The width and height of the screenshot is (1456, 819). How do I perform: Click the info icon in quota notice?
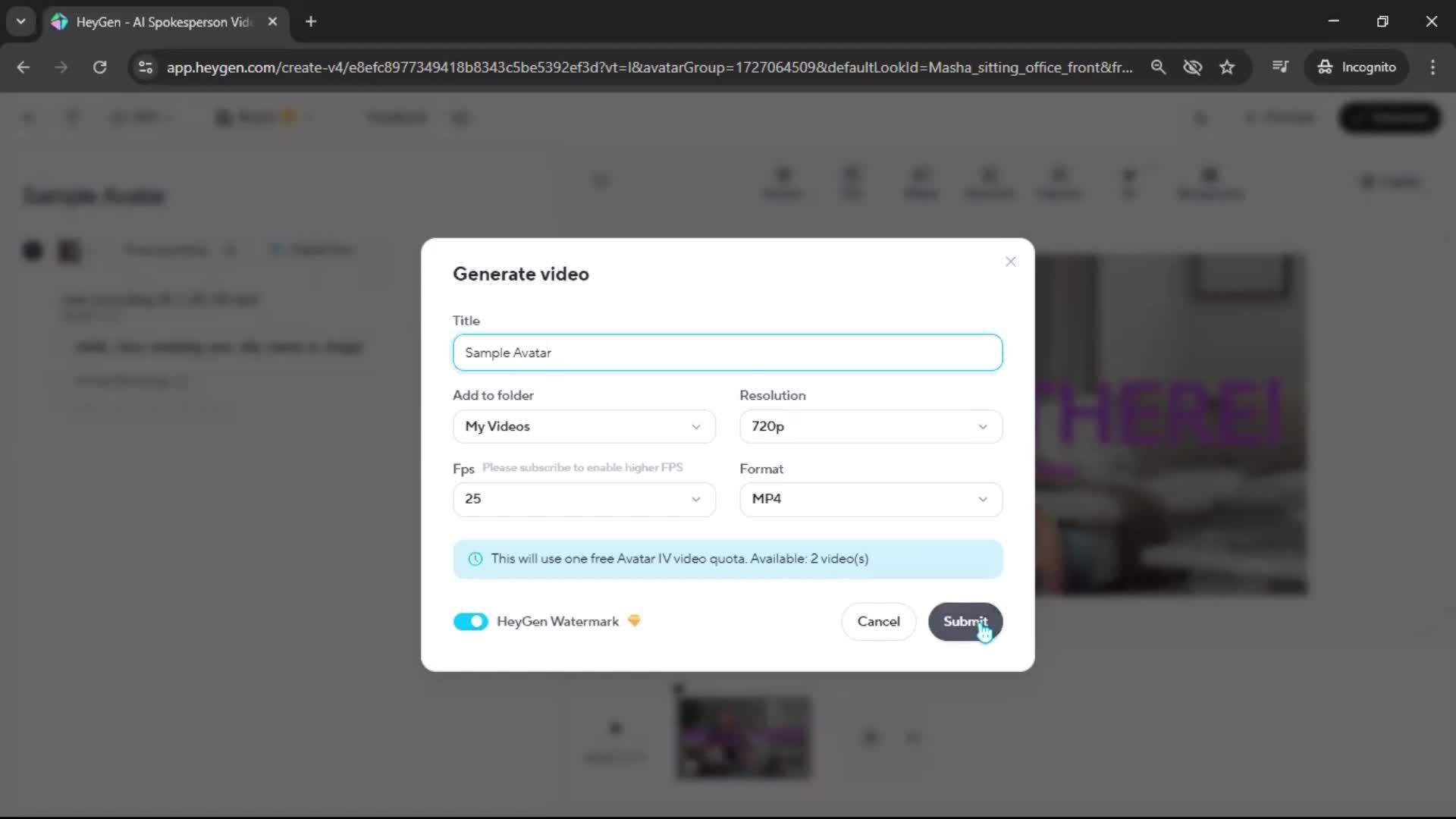pos(475,559)
